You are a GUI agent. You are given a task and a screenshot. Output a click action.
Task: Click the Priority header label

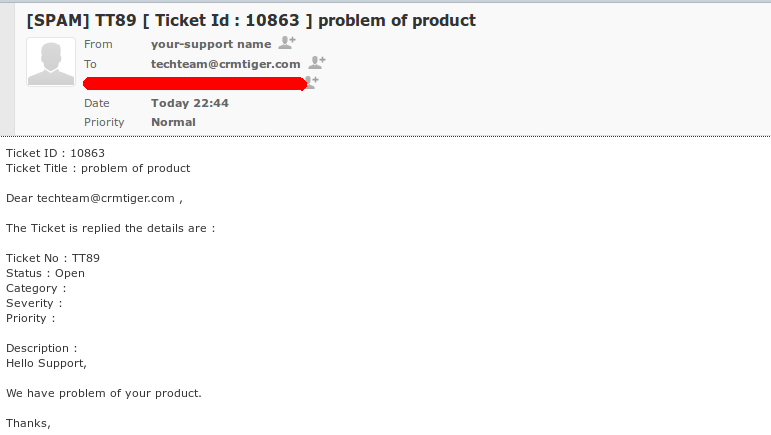(x=104, y=122)
